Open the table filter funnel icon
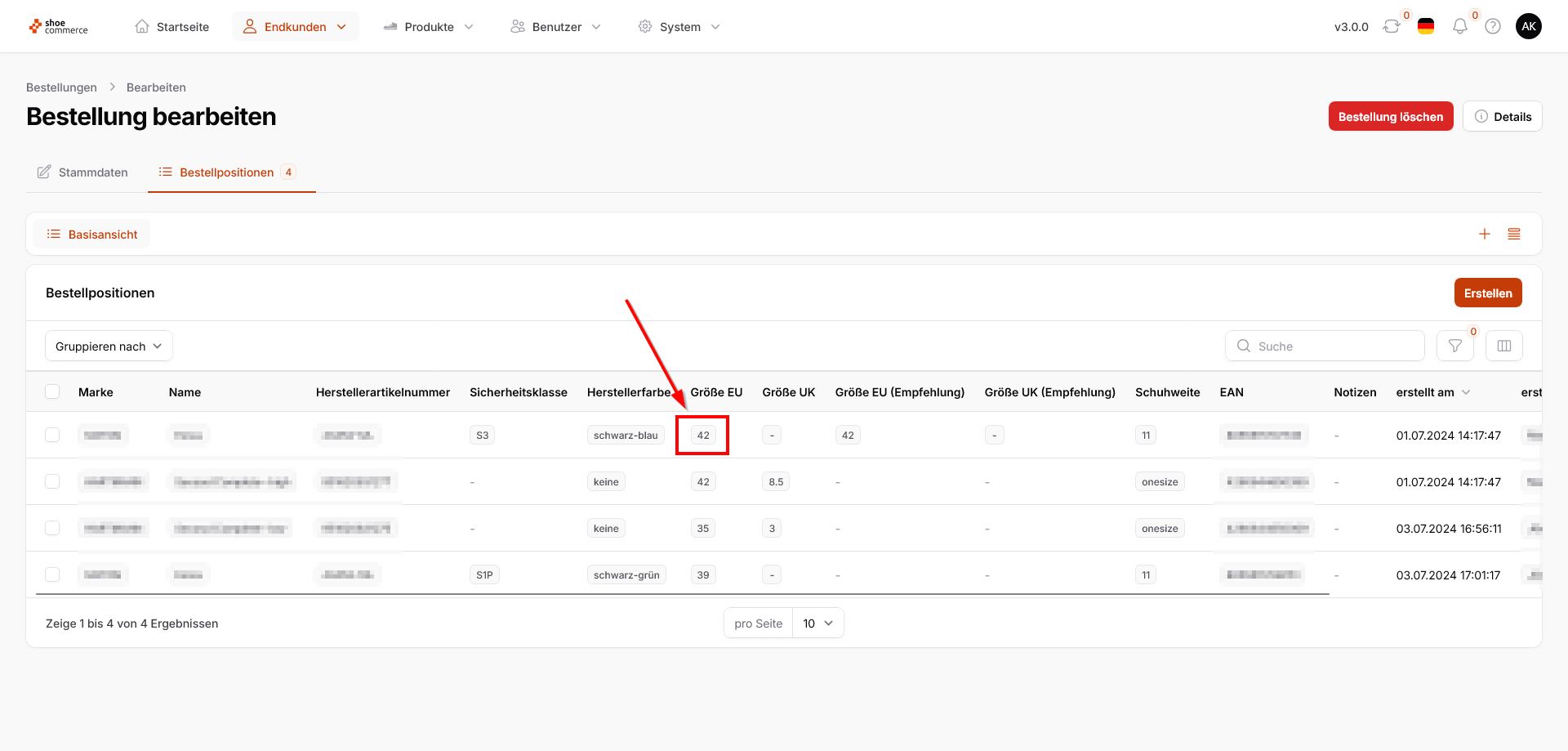This screenshot has height=751, width=1568. (x=1455, y=346)
